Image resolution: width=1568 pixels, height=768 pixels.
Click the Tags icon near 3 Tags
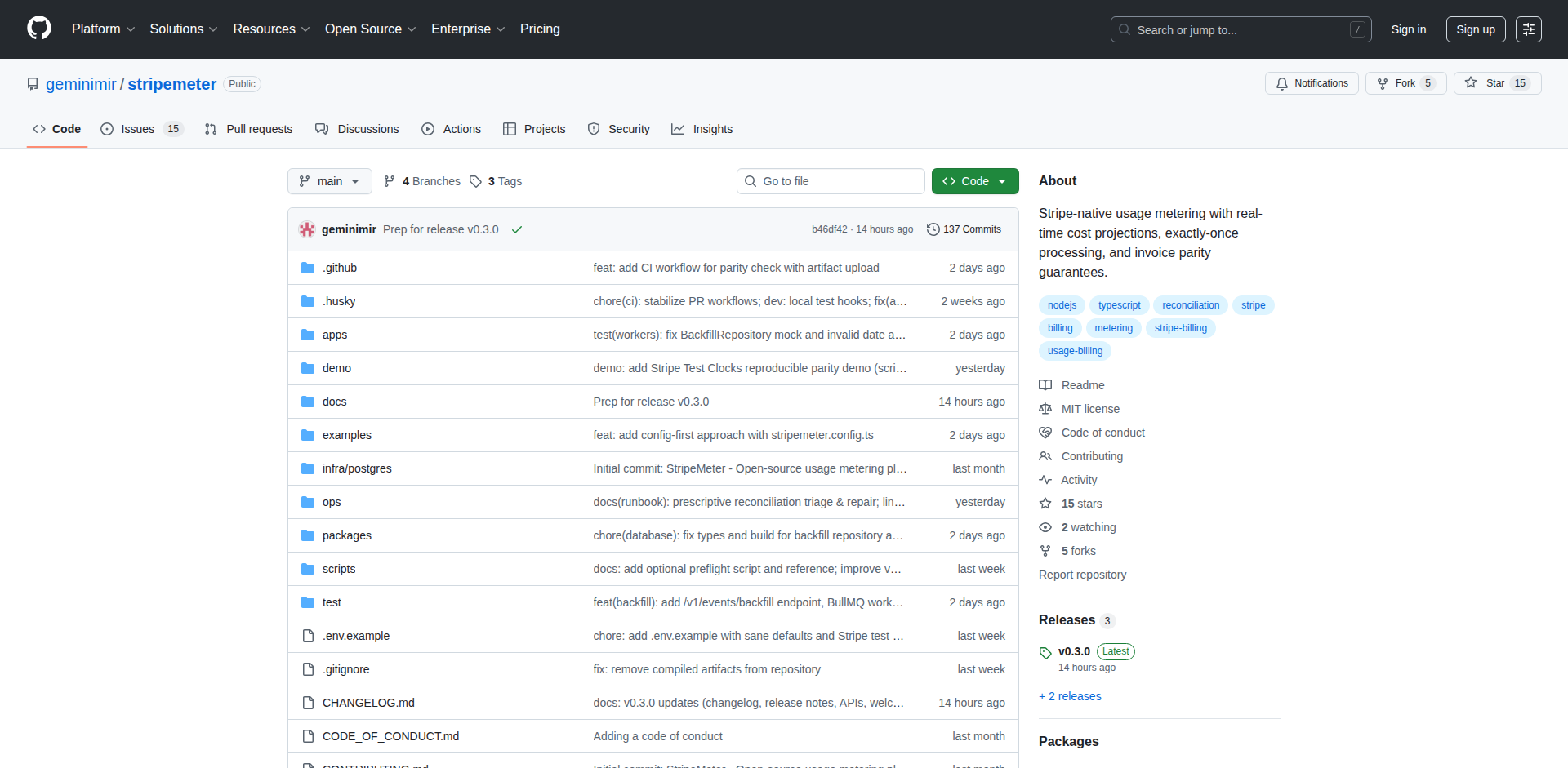point(475,181)
